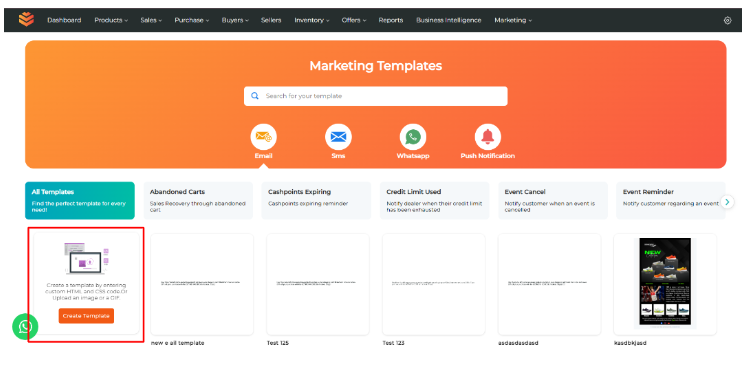Click the Create Template button
The image size is (751, 369).
pos(86,316)
